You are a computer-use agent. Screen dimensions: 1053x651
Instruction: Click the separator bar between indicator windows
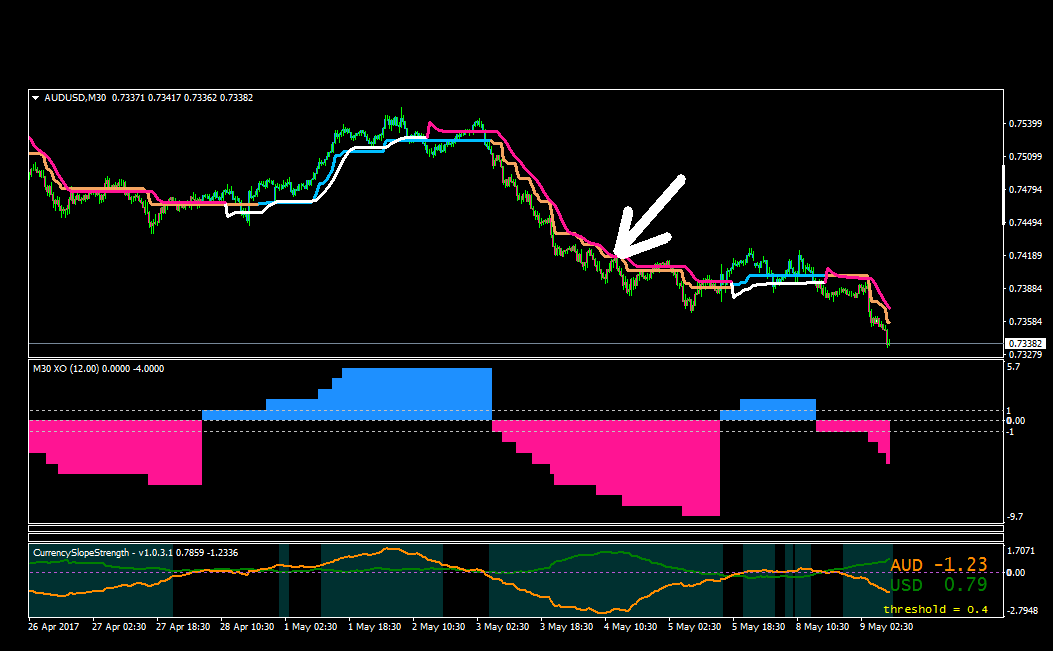516,529
